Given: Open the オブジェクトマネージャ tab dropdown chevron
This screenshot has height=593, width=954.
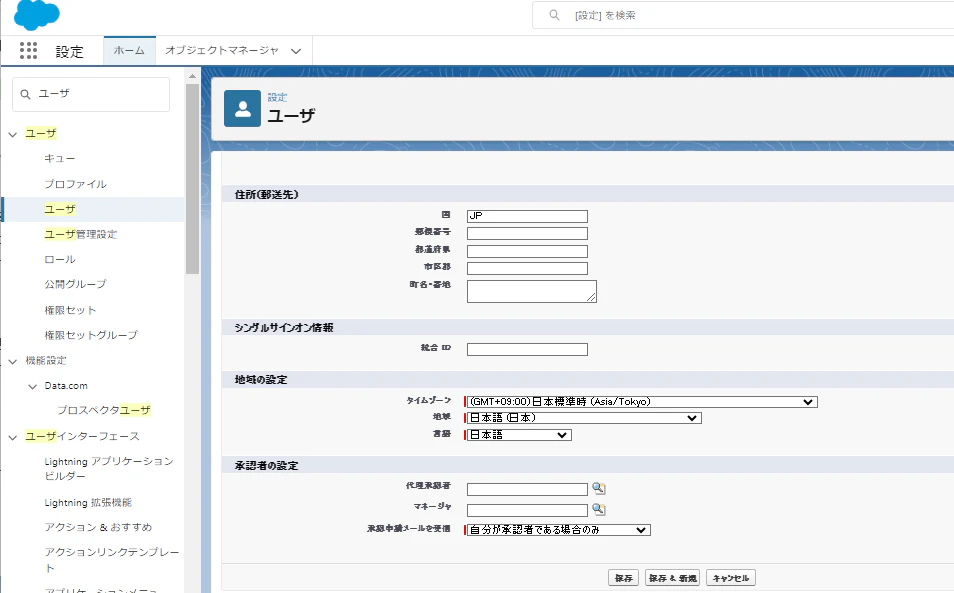Looking at the screenshot, I should 296,51.
